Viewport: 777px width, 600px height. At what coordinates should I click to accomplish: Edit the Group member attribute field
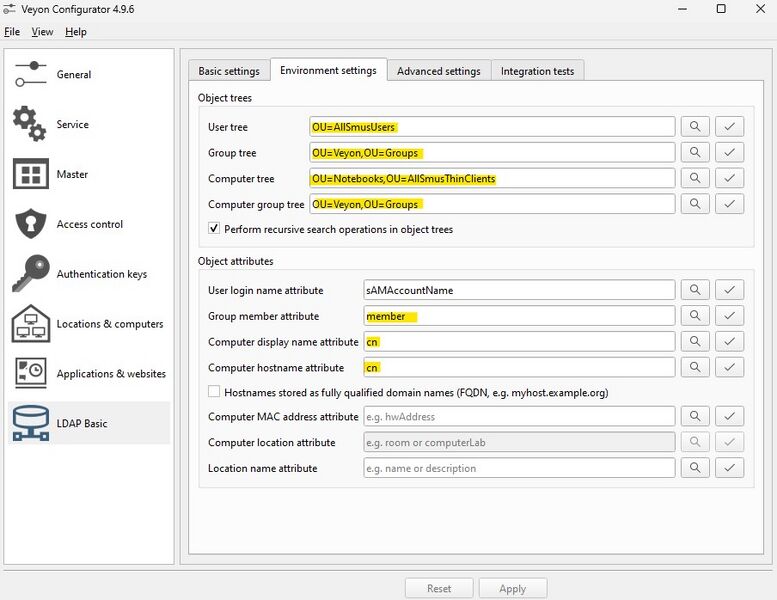coord(519,316)
